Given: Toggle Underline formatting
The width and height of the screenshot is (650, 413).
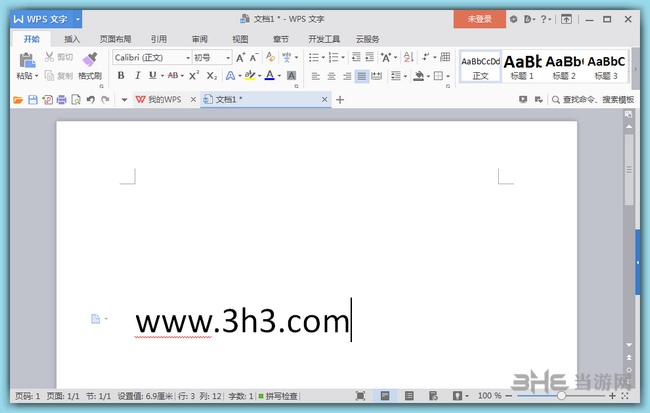Looking at the screenshot, I should tap(152, 75).
